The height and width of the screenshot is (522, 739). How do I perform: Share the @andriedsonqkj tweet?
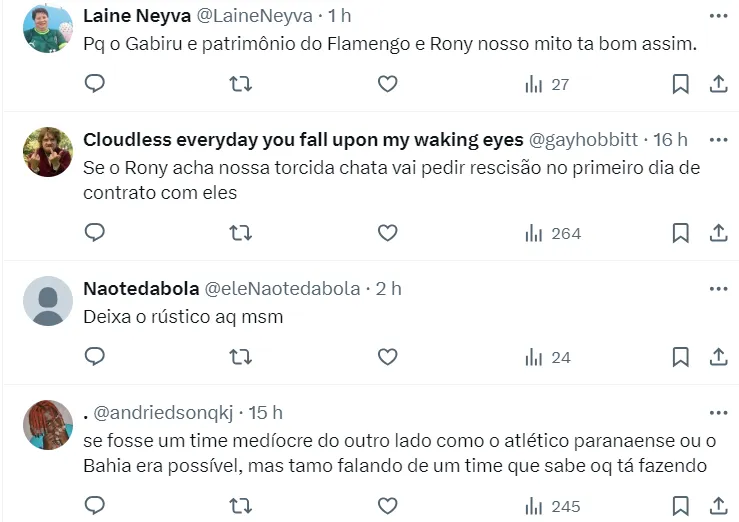[718, 505]
